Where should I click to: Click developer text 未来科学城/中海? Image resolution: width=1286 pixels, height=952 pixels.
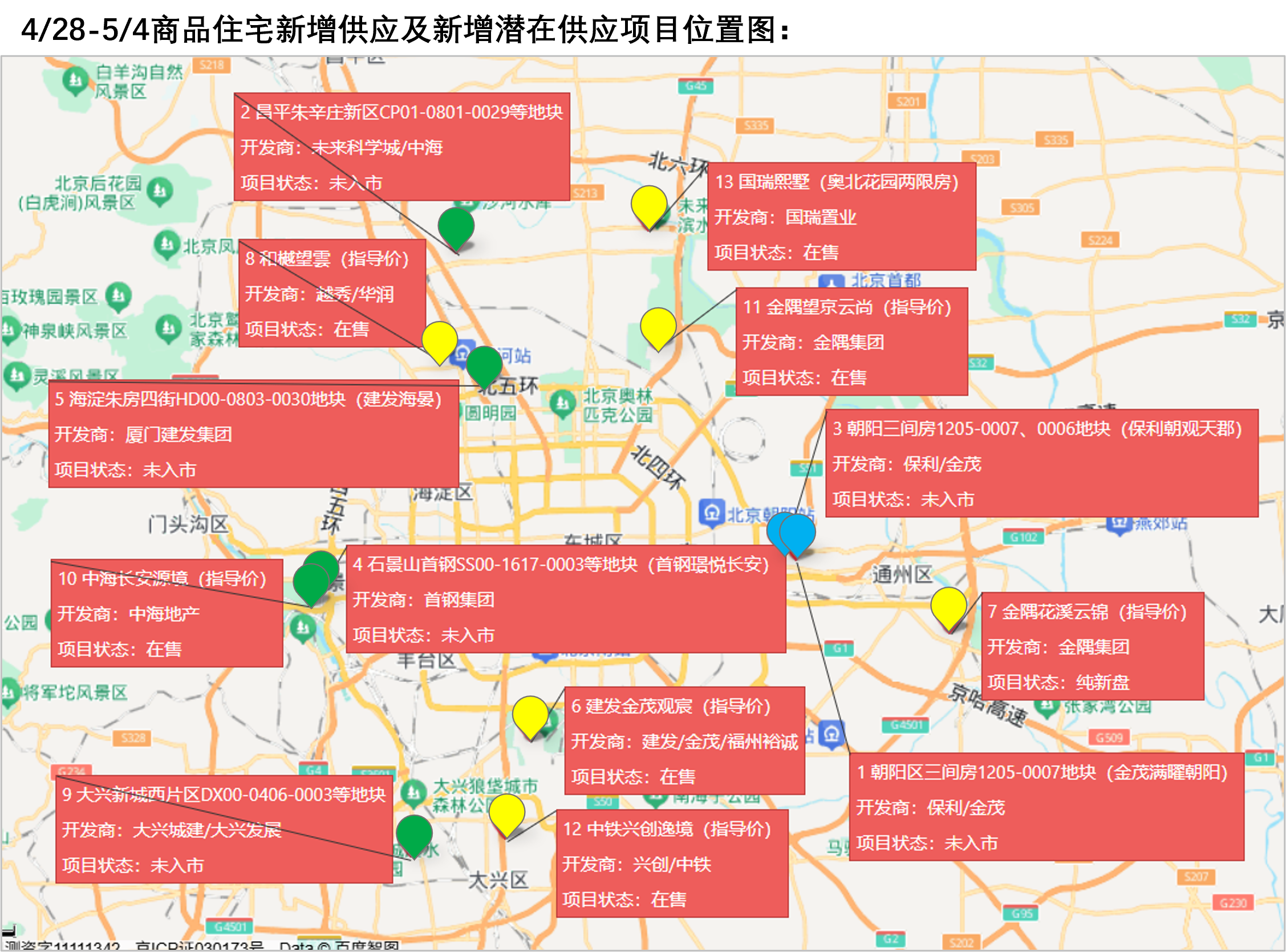[x=377, y=148]
